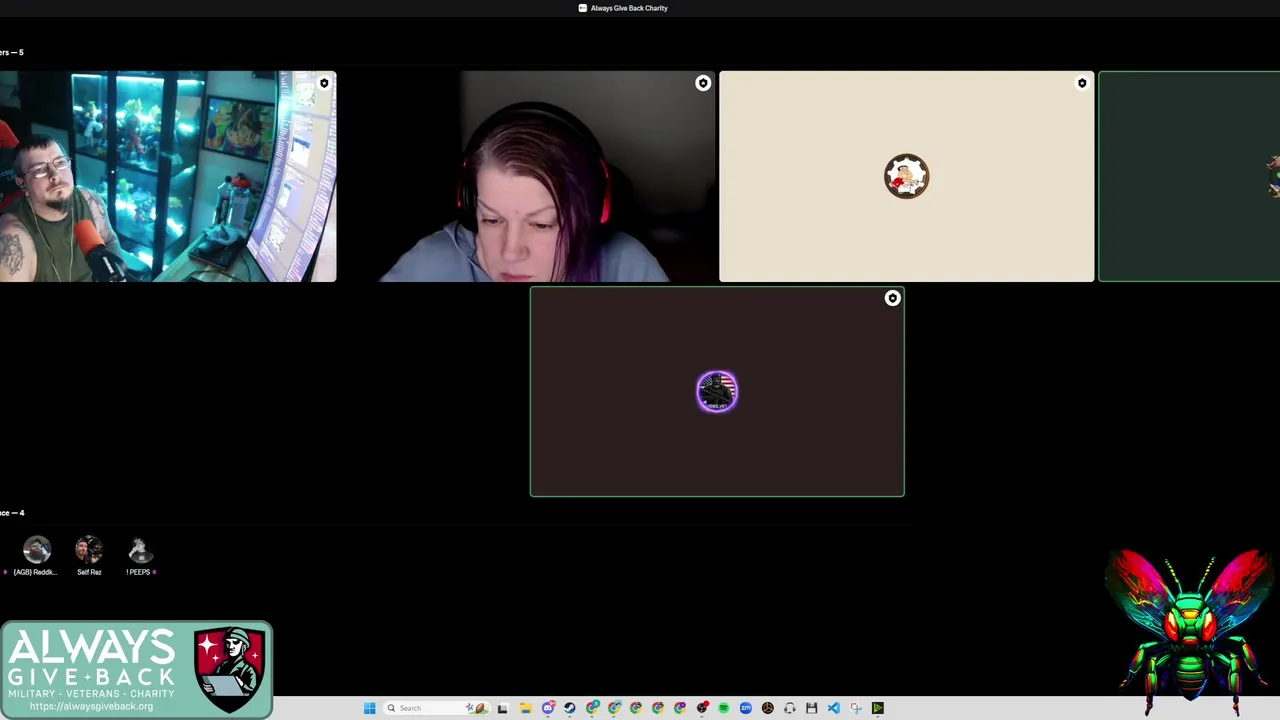Open the {AGB} Reddk... audience member avatar
This screenshot has width=1280, height=720.
click(x=37, y=550)
